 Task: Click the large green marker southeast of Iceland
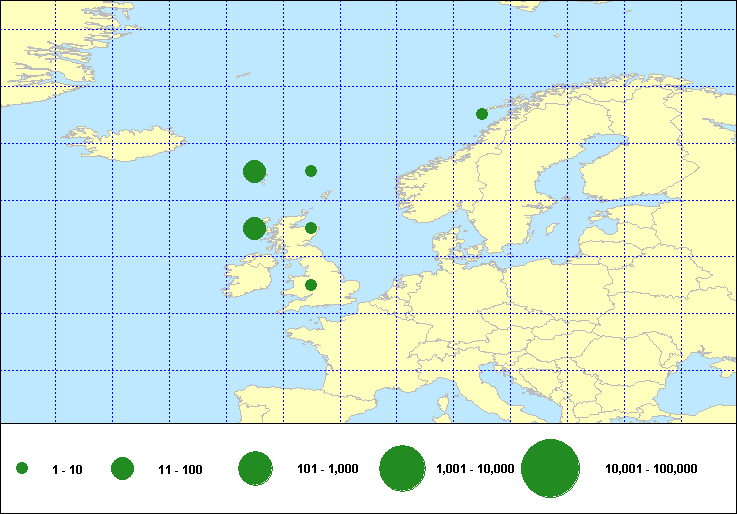(254, 171)
